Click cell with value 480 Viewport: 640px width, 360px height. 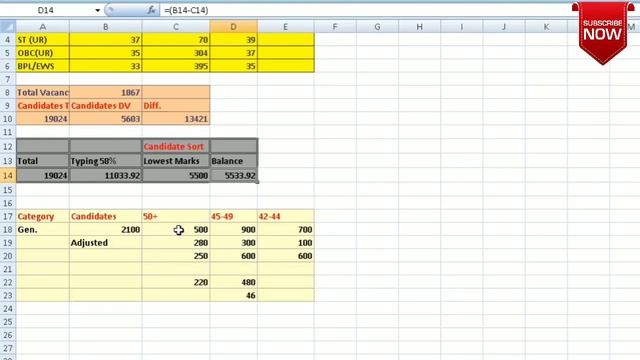click(233, 282)
